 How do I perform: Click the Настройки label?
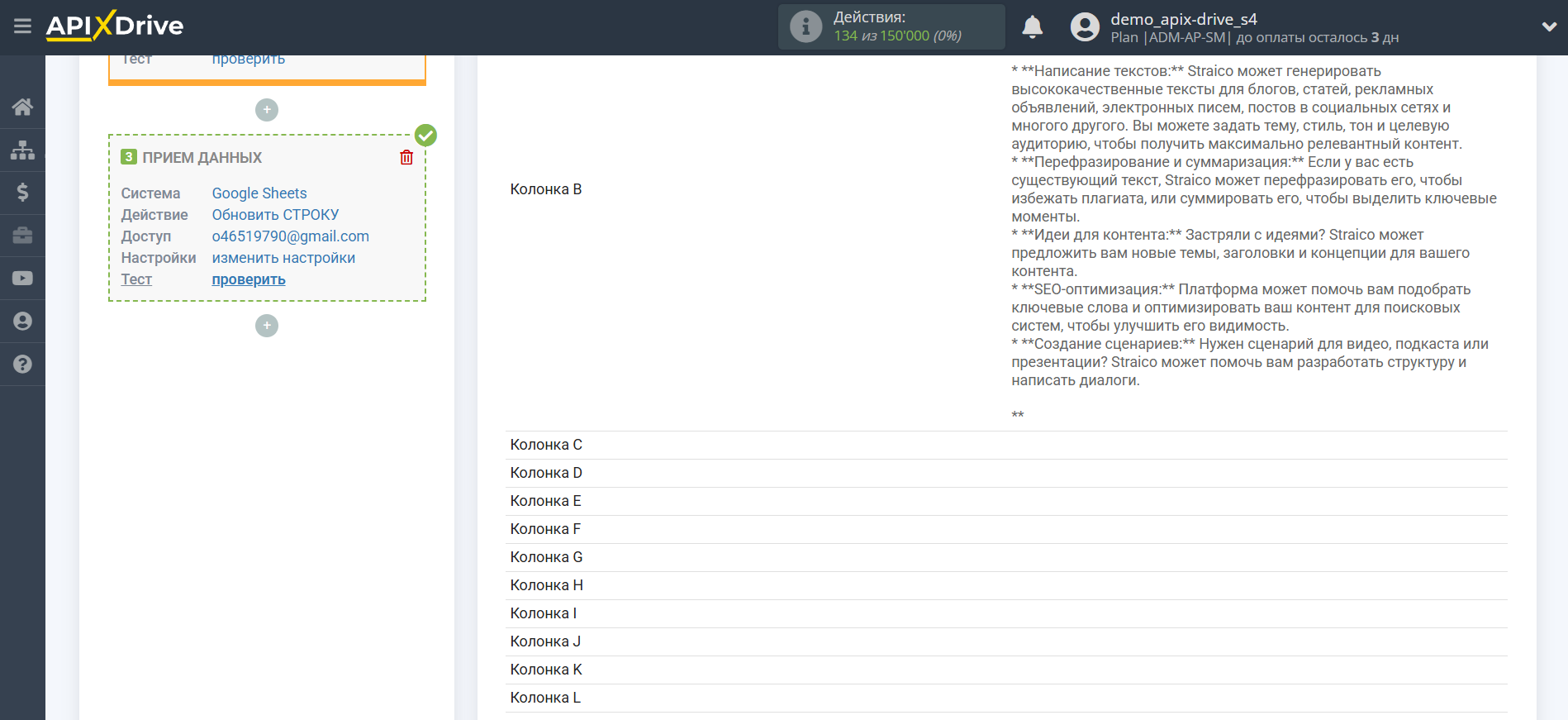coord(159,258)
